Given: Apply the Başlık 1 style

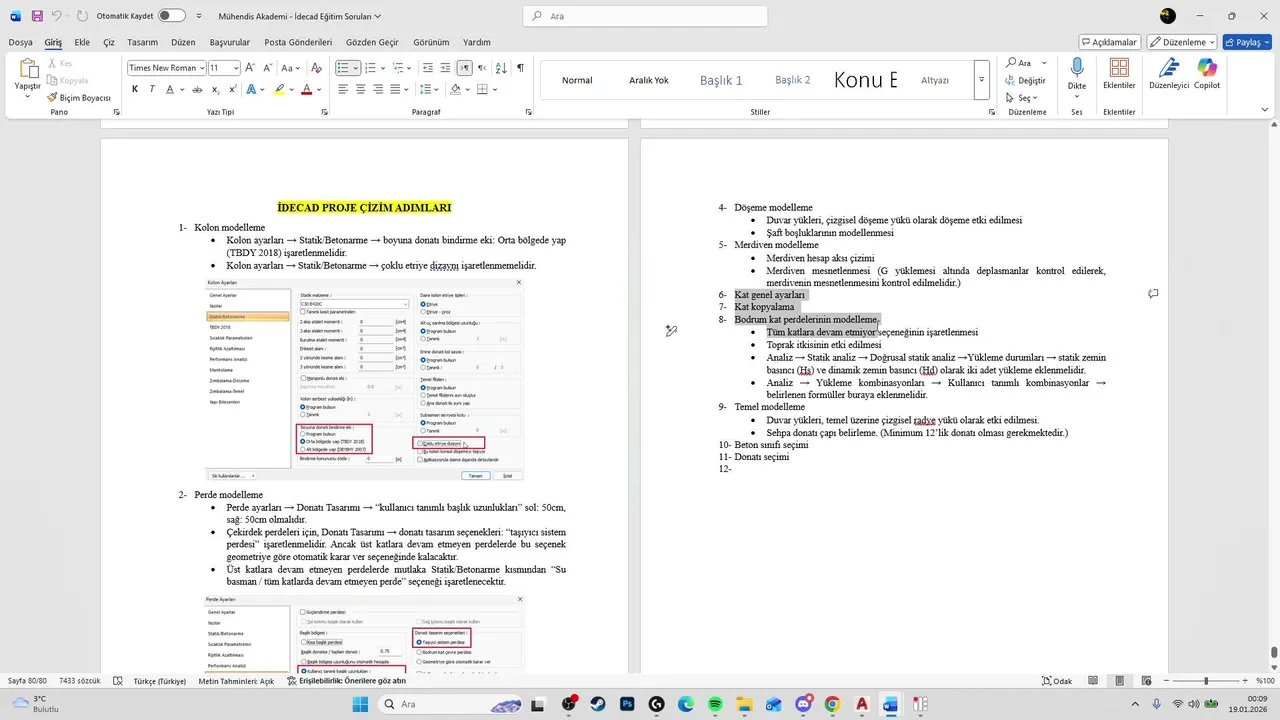Looking at the screenshot, I should (721, 80).
